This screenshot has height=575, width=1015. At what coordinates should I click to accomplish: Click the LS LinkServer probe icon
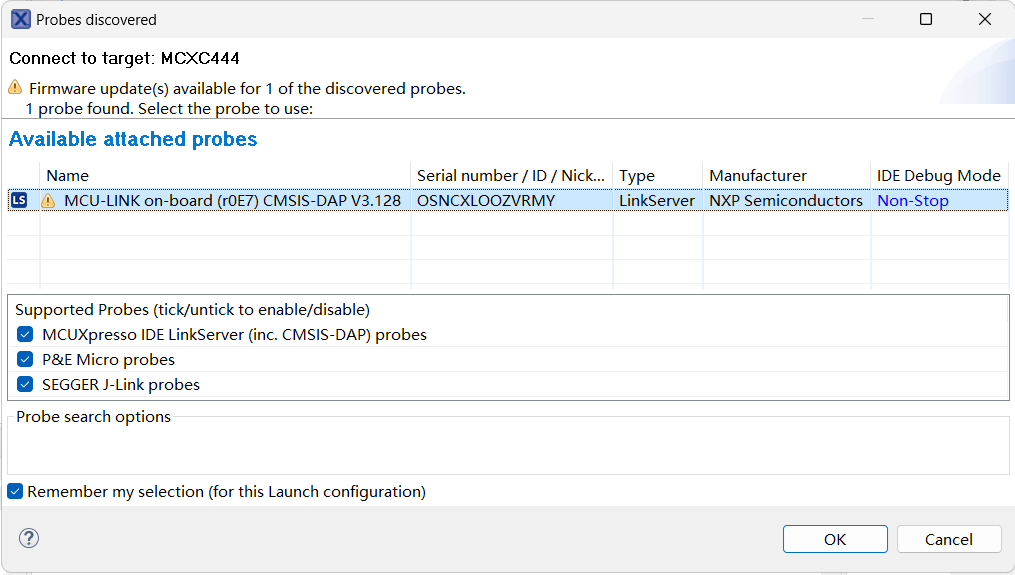[20, 201]
